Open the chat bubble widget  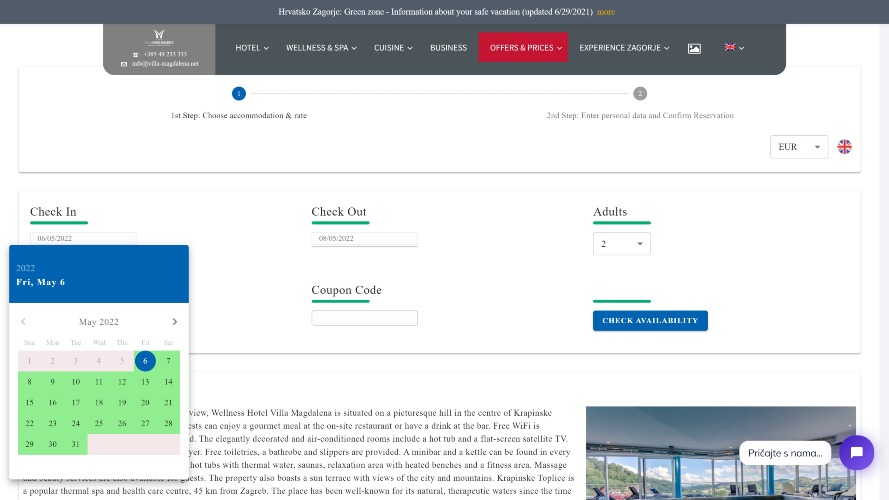tap(857, 452)
